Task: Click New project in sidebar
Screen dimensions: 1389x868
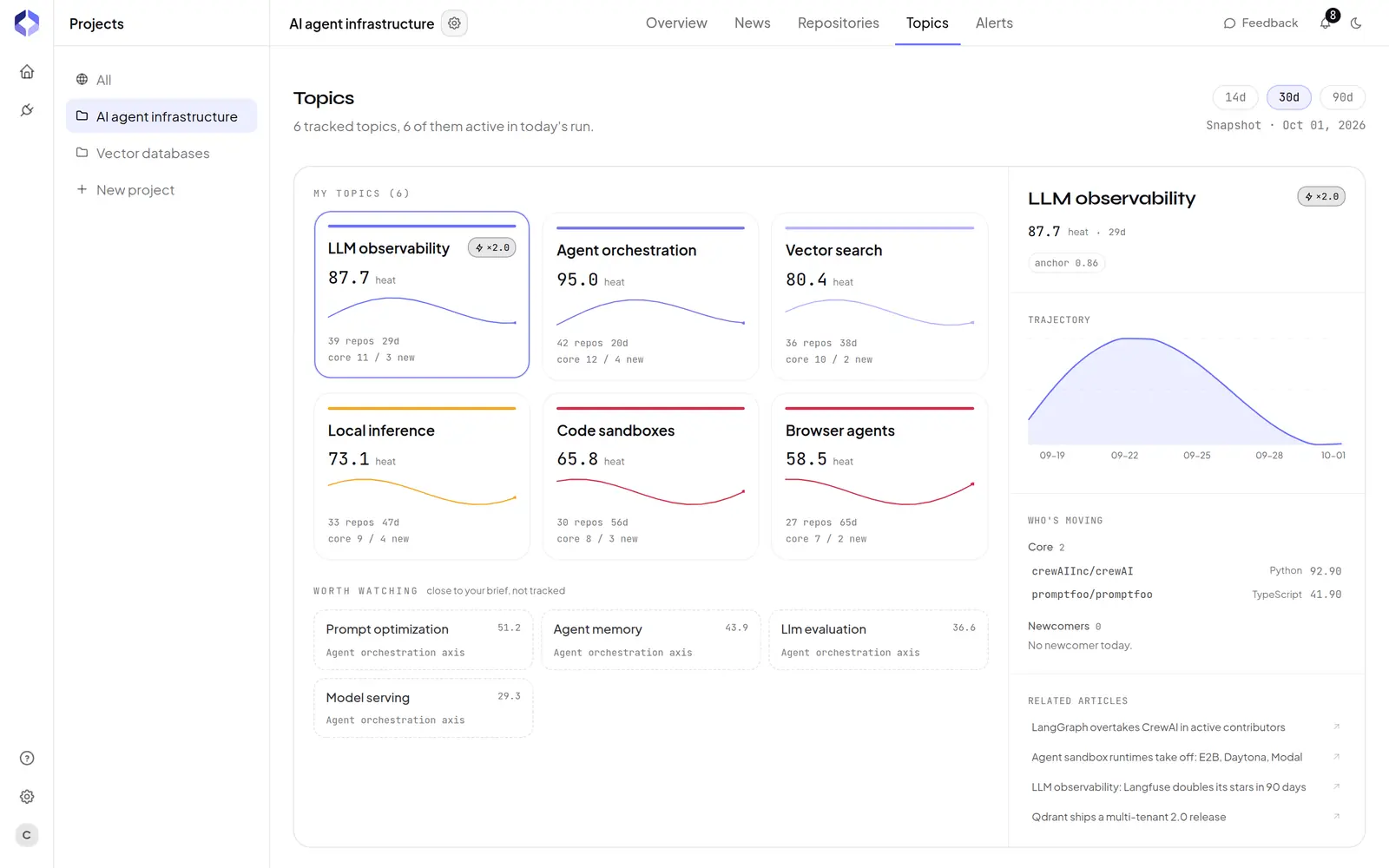Action: coord(161,190)
